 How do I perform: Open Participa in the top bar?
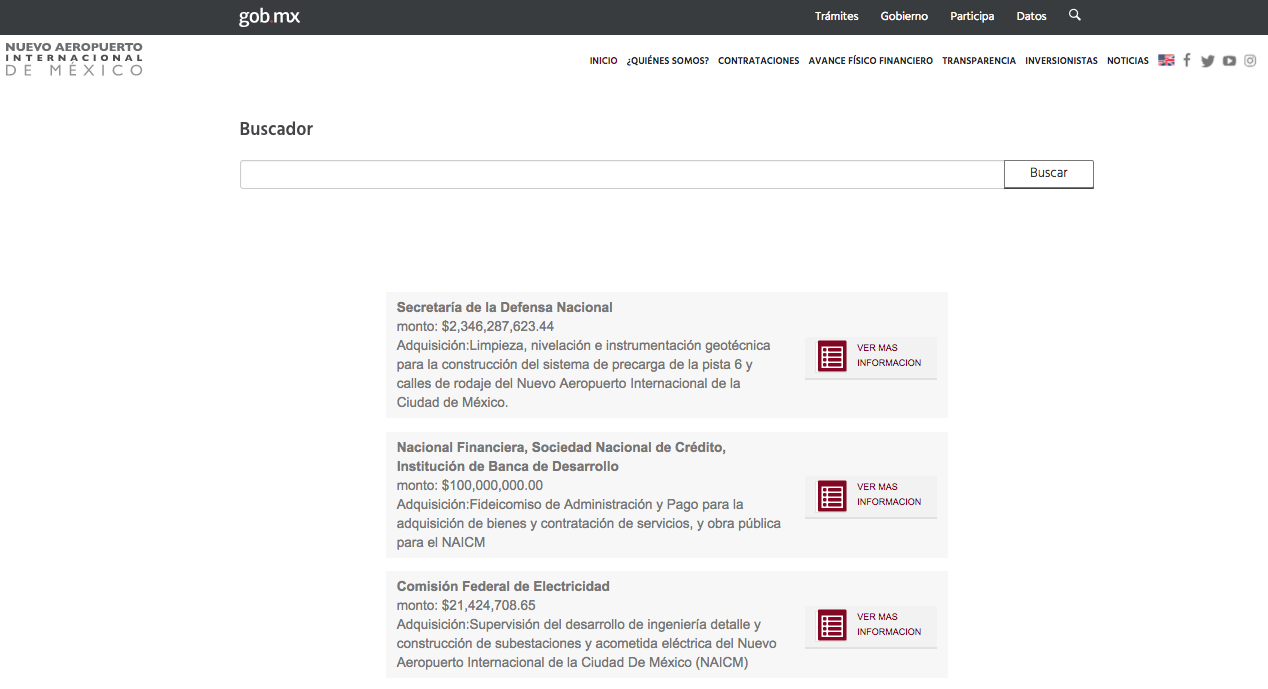(x=972, y=16)
